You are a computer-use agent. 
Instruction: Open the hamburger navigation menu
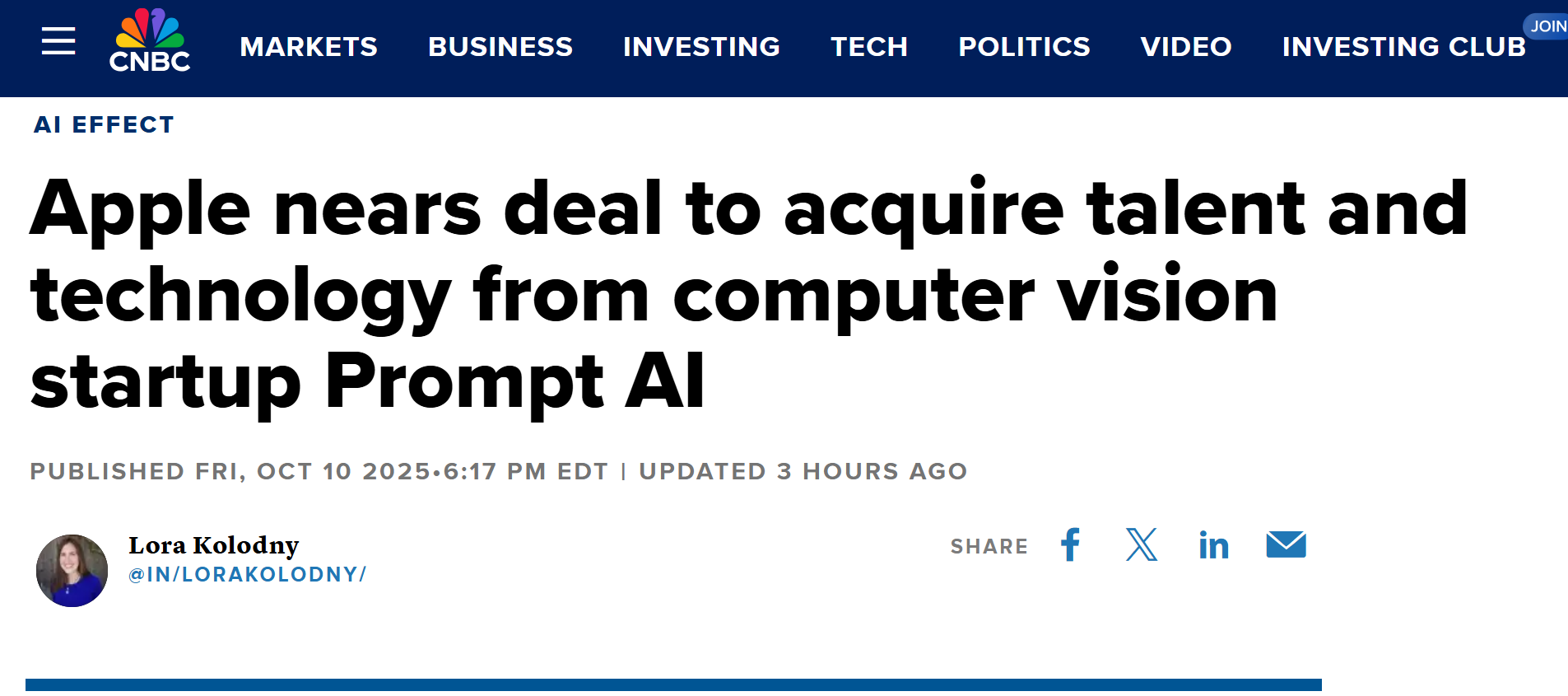[58, 40]
